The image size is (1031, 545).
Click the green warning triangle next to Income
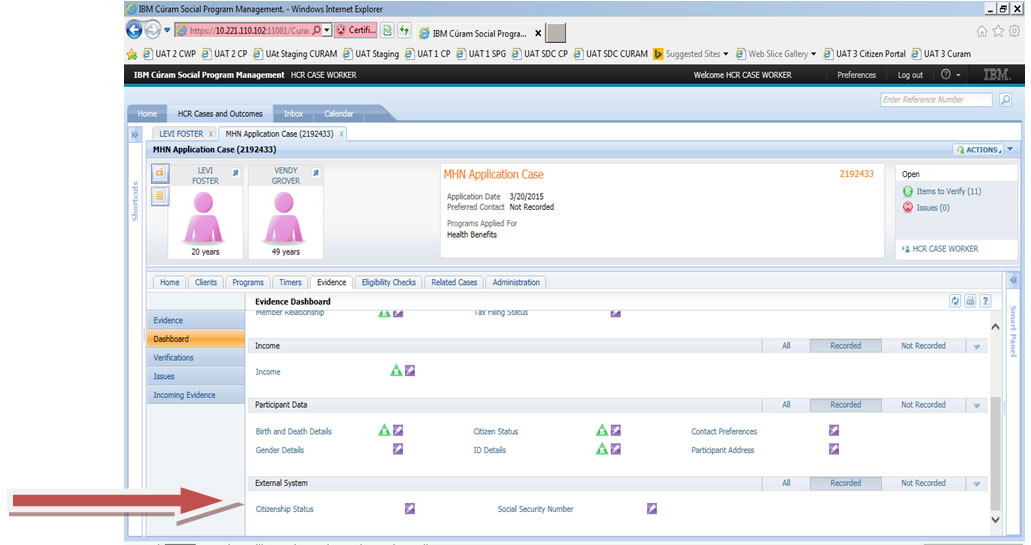coord(396,371)
